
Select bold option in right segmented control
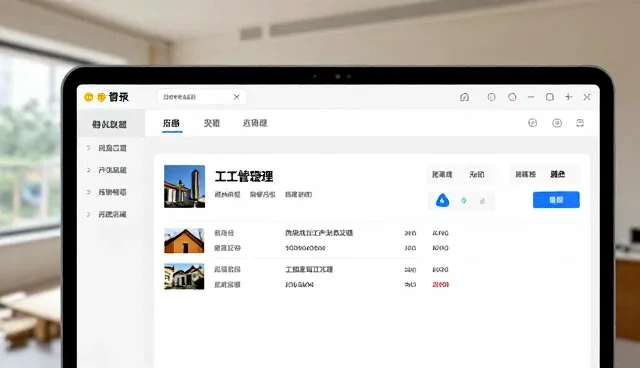558,175
